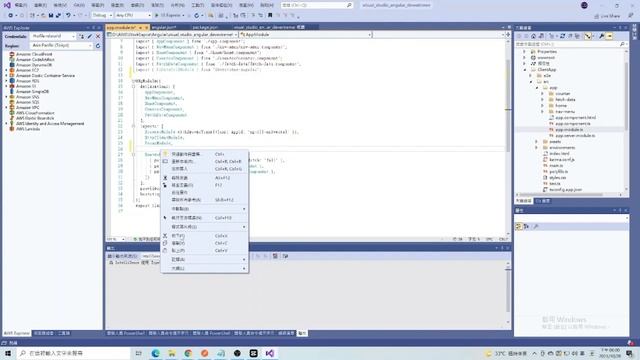
Task: Start debugging with IIS Express button
Action: [168, 16]
